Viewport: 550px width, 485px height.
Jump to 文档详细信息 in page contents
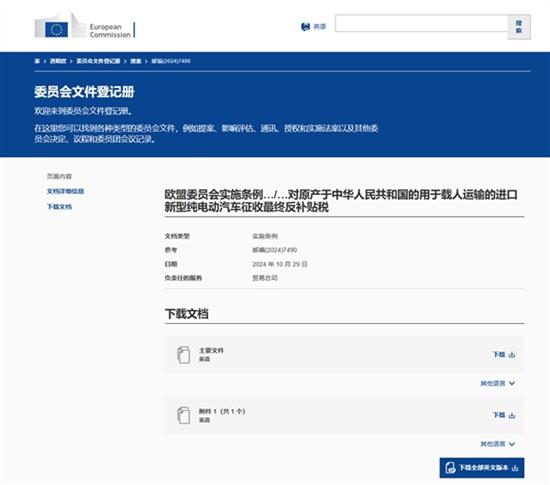(x=66, y=191)
